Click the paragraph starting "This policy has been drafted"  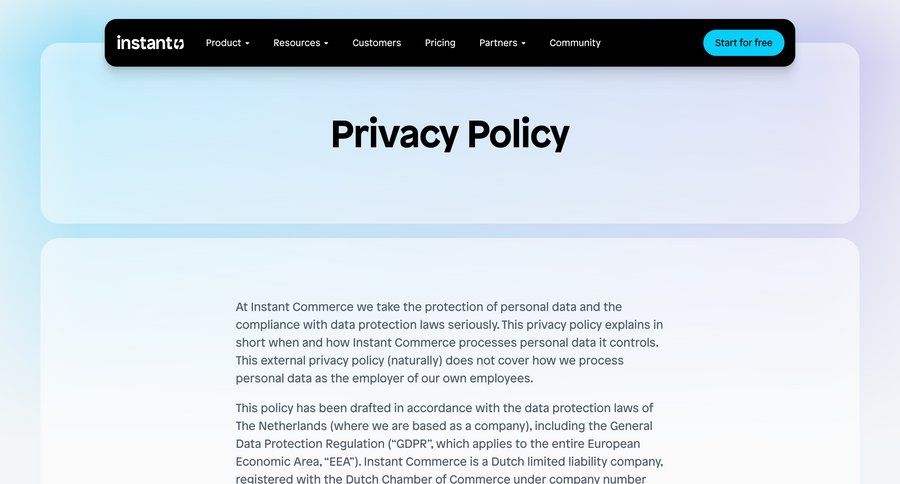click(449, 443)
